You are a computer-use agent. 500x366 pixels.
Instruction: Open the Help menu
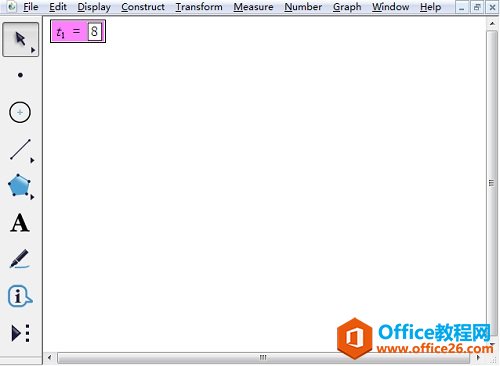pos(430,7)
